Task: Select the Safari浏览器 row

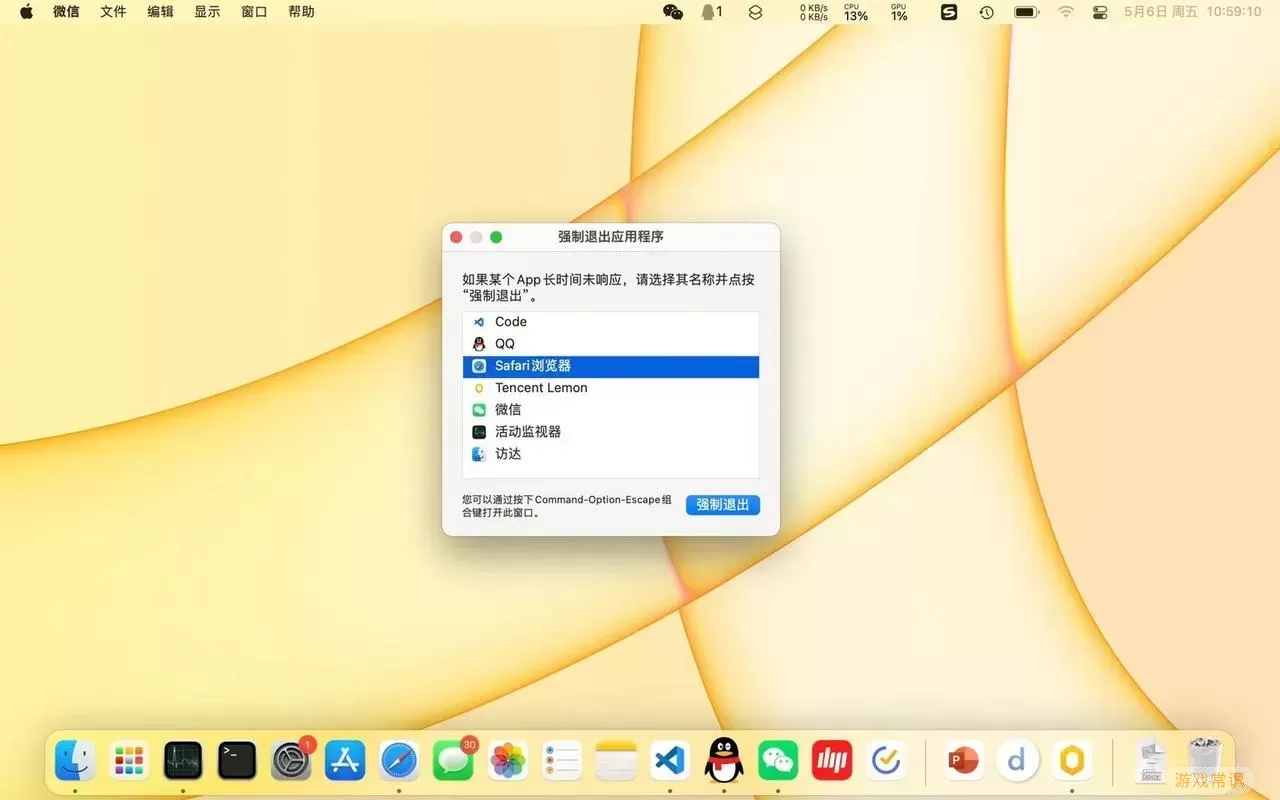Action: point(611,366)
